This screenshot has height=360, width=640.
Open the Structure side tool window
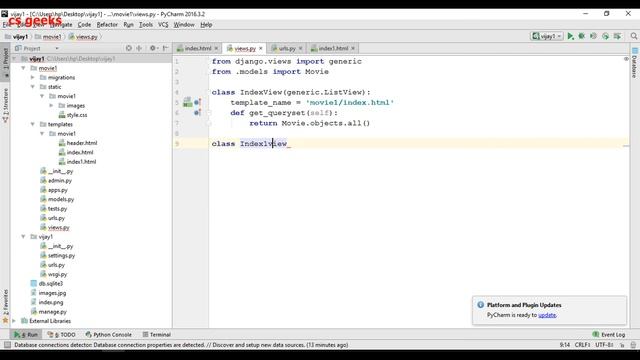pos(5,105)
